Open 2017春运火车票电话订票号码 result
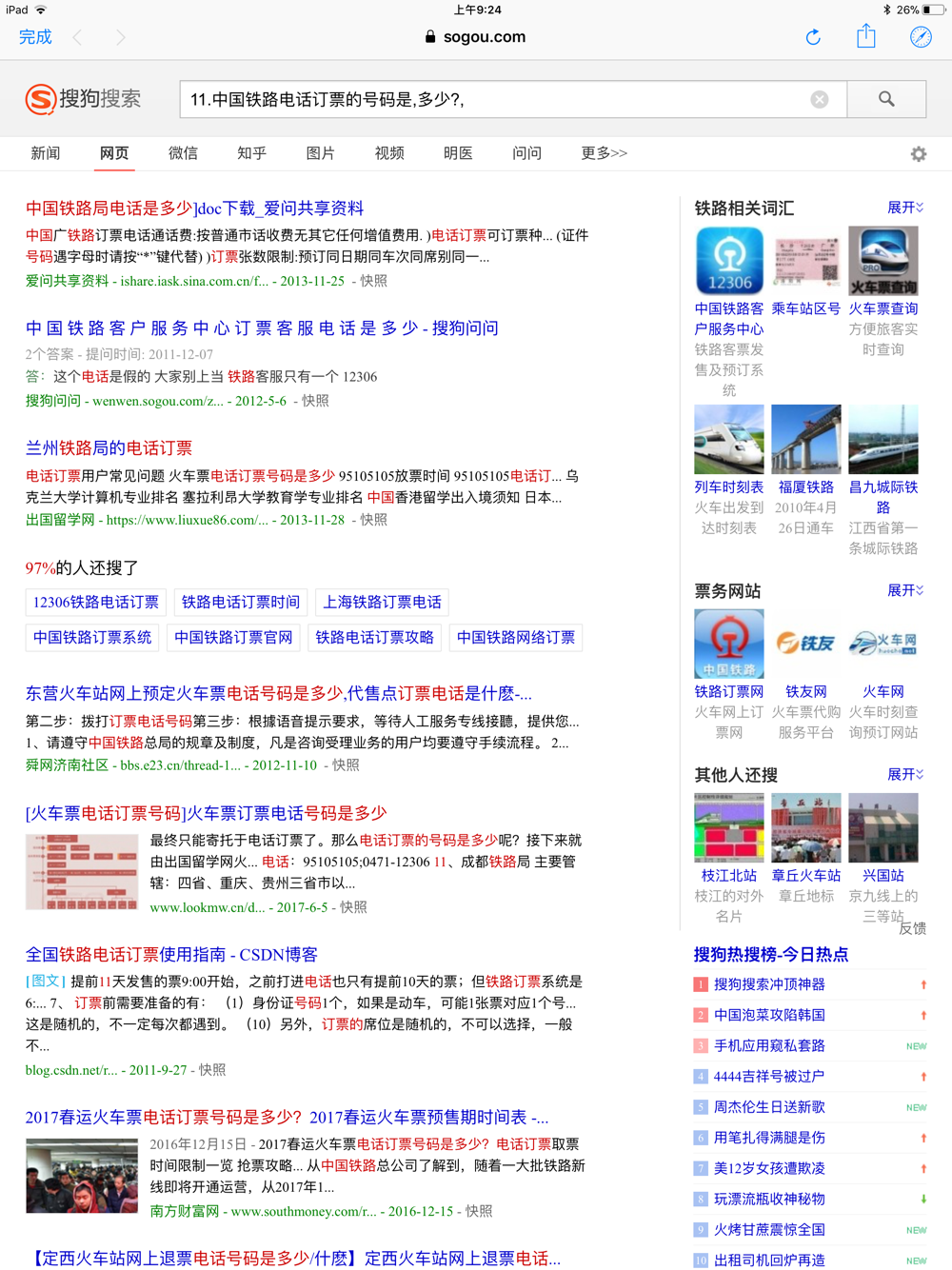The width and height of the screenshot is (952, 1270). point(287,1118)
